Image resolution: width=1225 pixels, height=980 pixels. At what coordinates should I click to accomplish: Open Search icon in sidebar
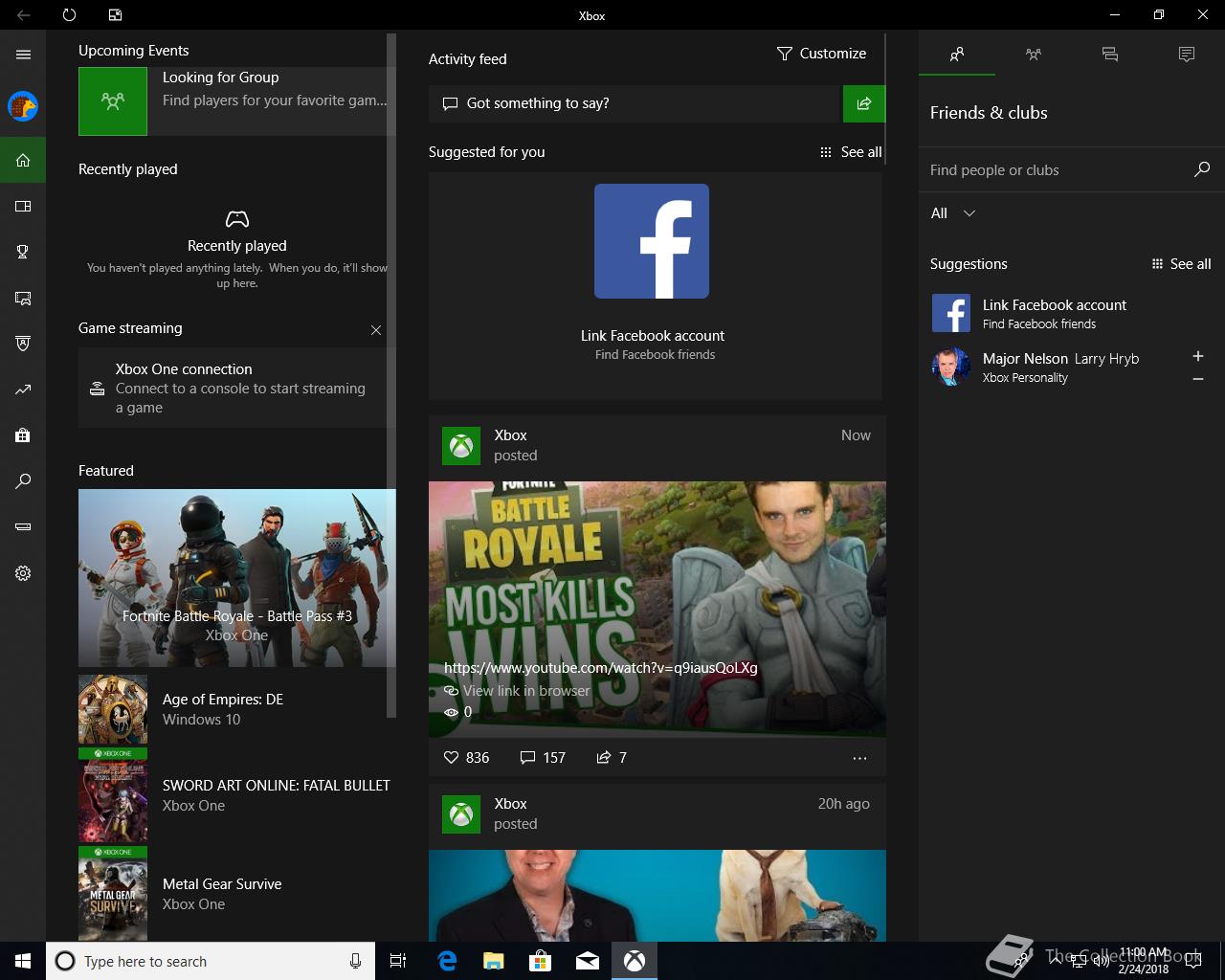23,481
